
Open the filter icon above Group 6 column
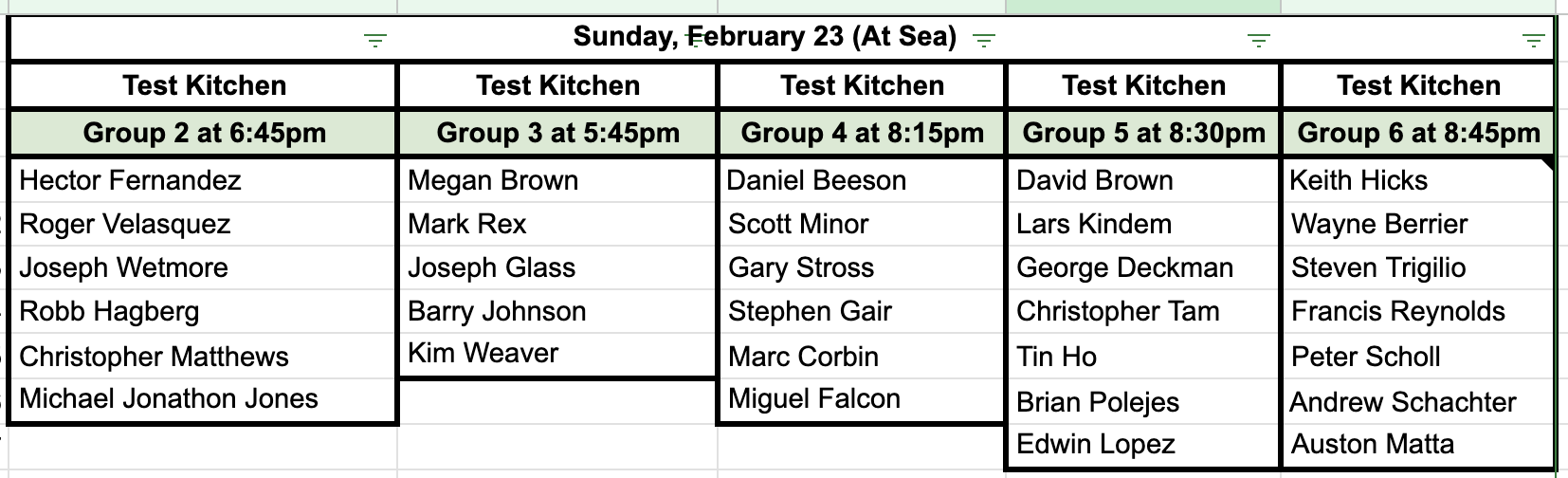coord(1533,41)
